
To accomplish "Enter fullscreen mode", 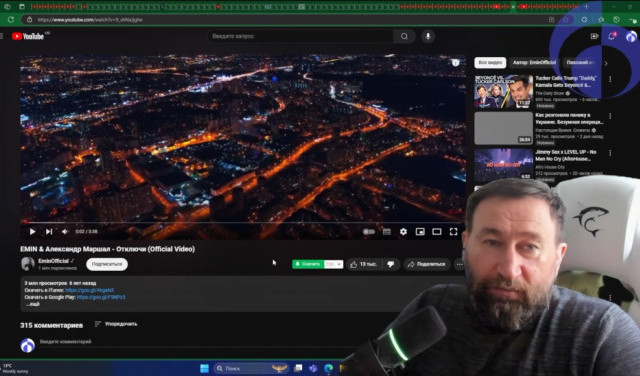I will [x=453, y=231].
